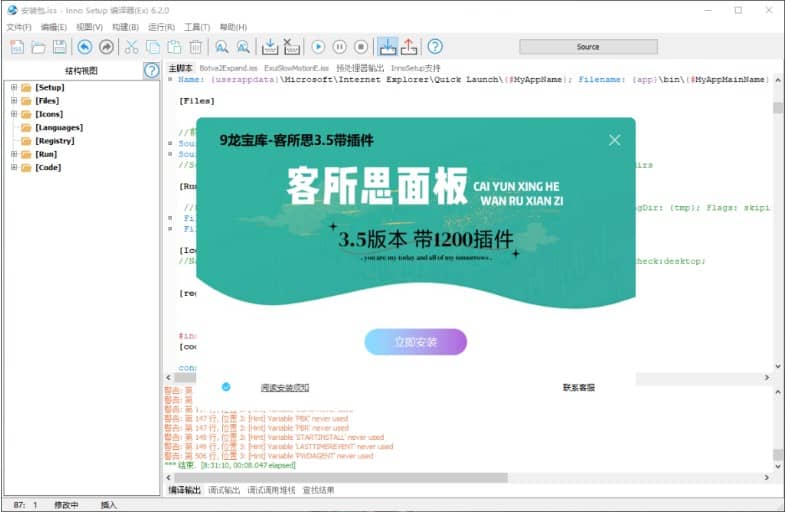Click the highlighted blue import arrow icon
Viewport: 785px width, 512px height.
point(387,47)
